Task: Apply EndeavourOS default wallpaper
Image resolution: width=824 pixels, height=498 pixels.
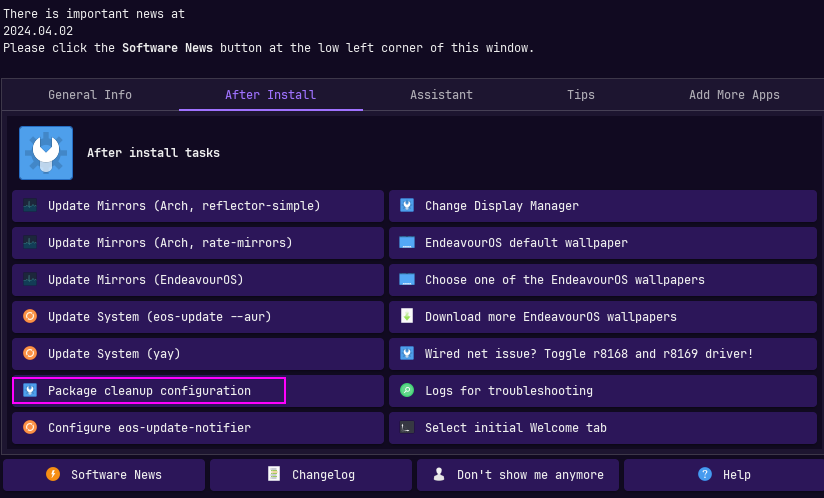Action: [603, 243]
